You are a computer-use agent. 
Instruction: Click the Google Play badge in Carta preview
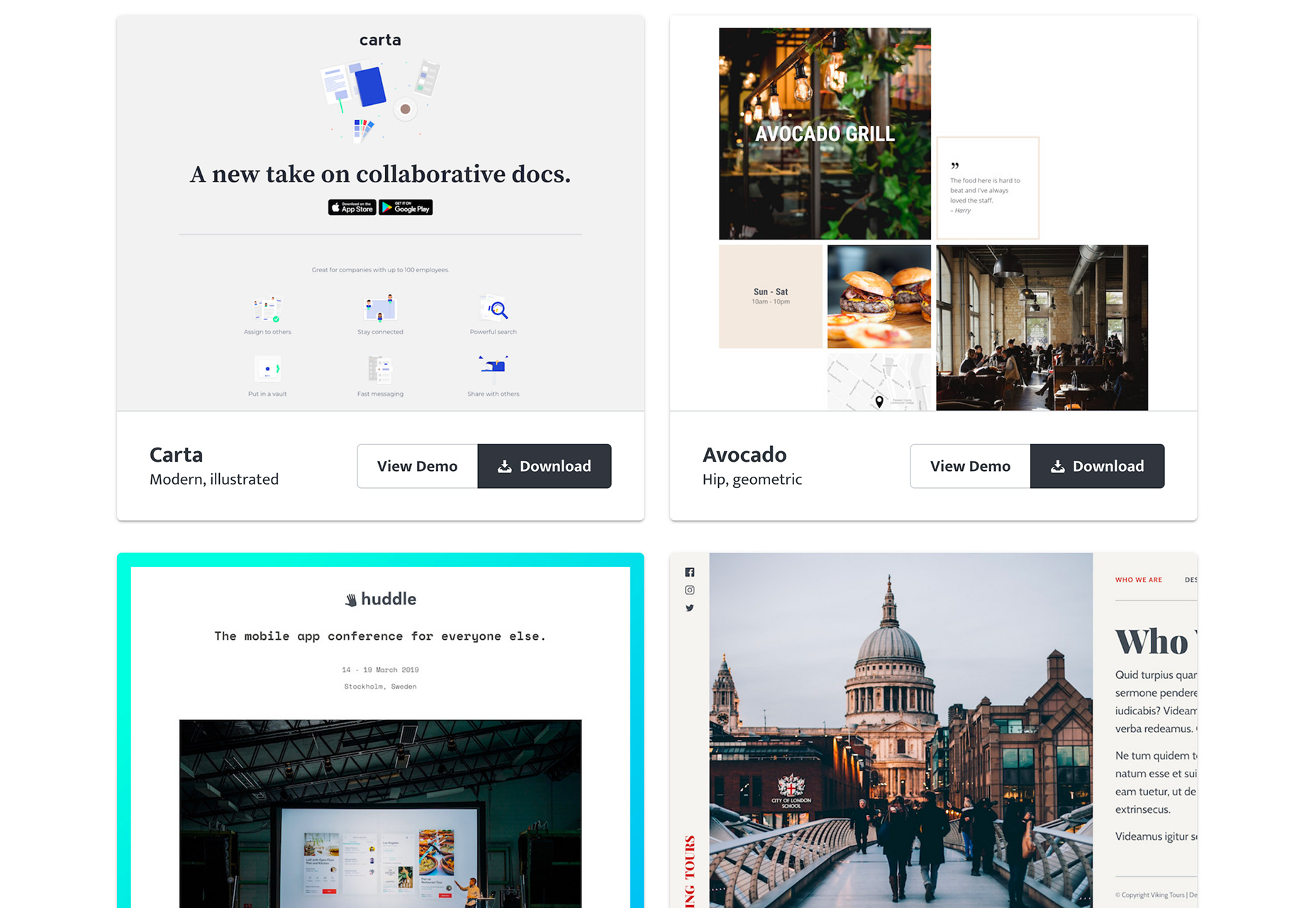(406, 207)
